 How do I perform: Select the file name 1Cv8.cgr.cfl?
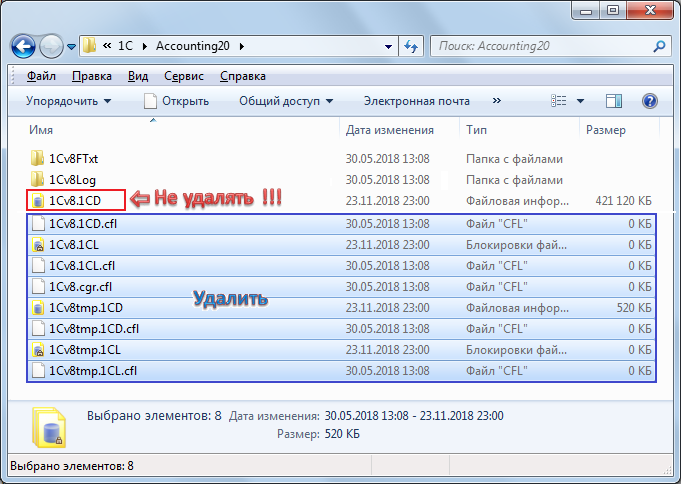(80, 287)
